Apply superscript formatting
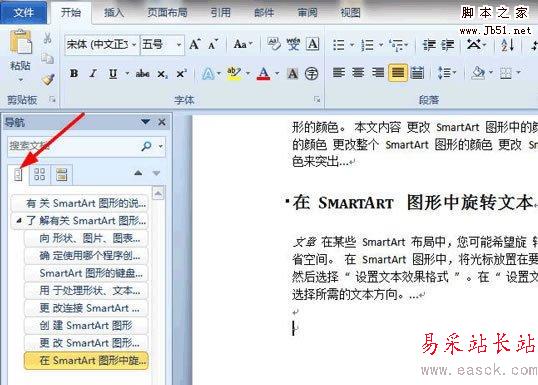This screenshot has width=538, height=385. (181, 73)
